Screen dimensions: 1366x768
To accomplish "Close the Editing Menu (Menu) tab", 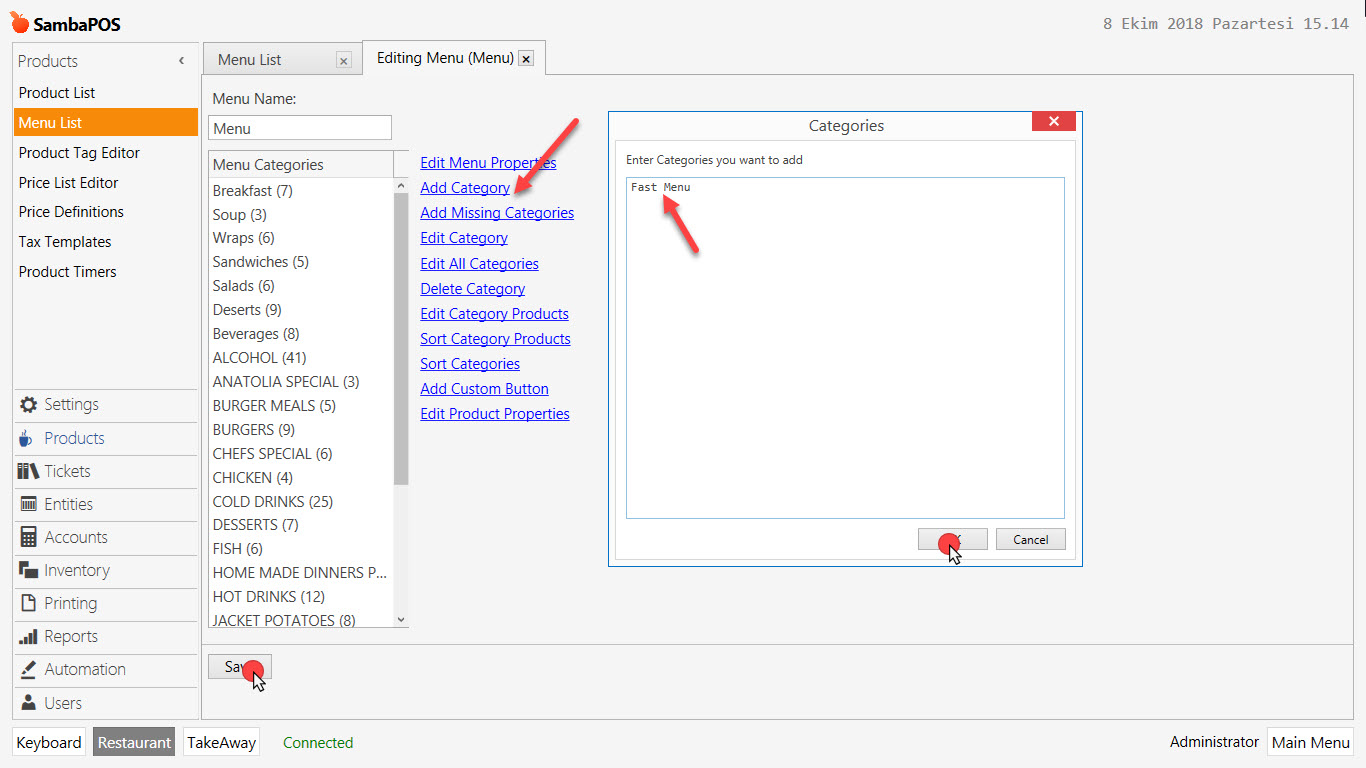I will coord(526,59).
